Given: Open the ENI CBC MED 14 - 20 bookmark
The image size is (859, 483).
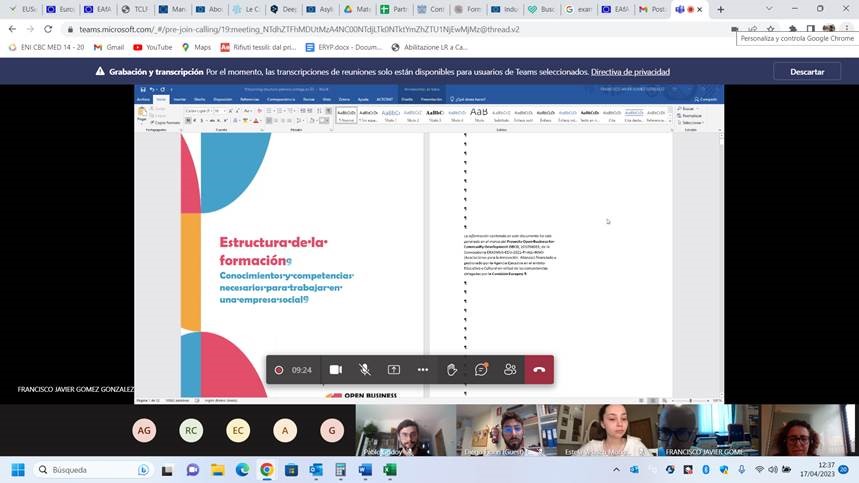Looking at the screenshot, I should point(47,48).
